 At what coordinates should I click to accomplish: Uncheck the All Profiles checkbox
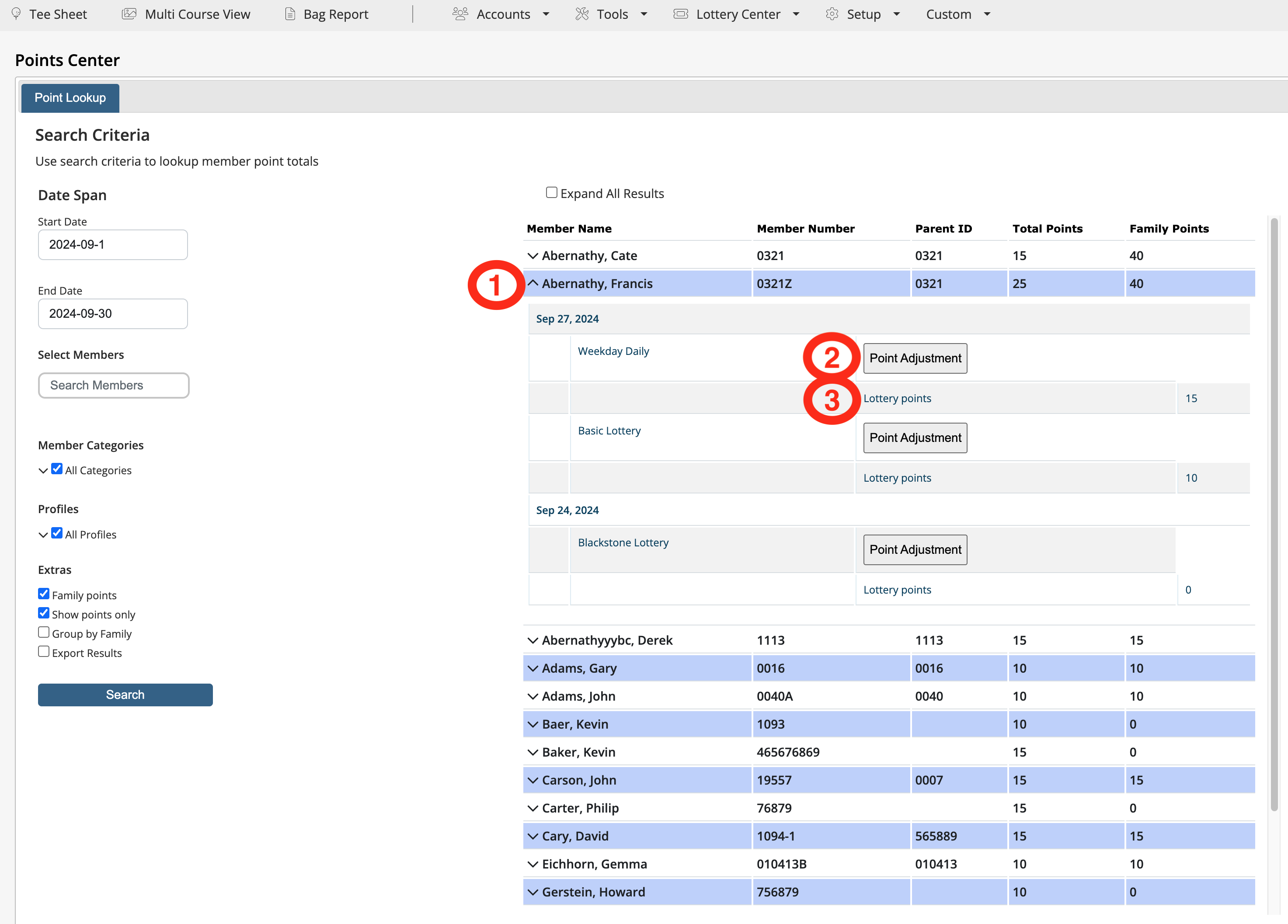click(57, 533)
